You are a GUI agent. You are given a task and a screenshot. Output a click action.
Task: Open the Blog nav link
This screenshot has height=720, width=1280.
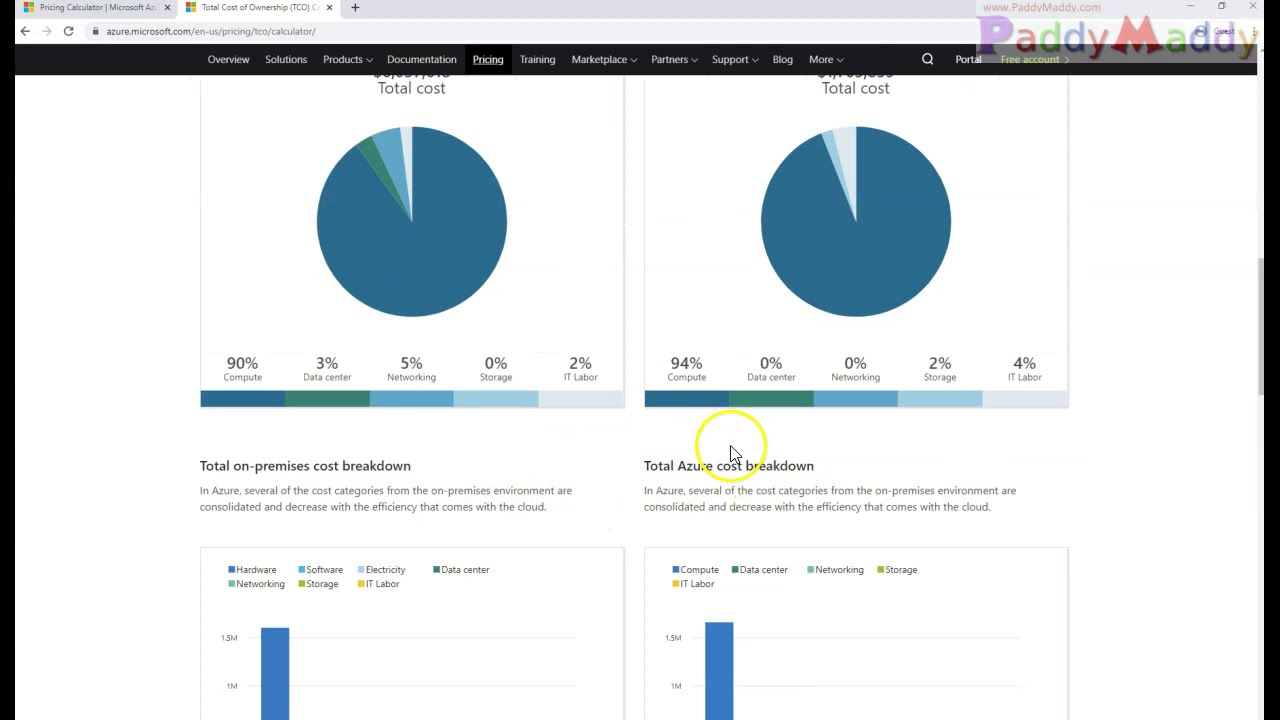click(782, 59)
